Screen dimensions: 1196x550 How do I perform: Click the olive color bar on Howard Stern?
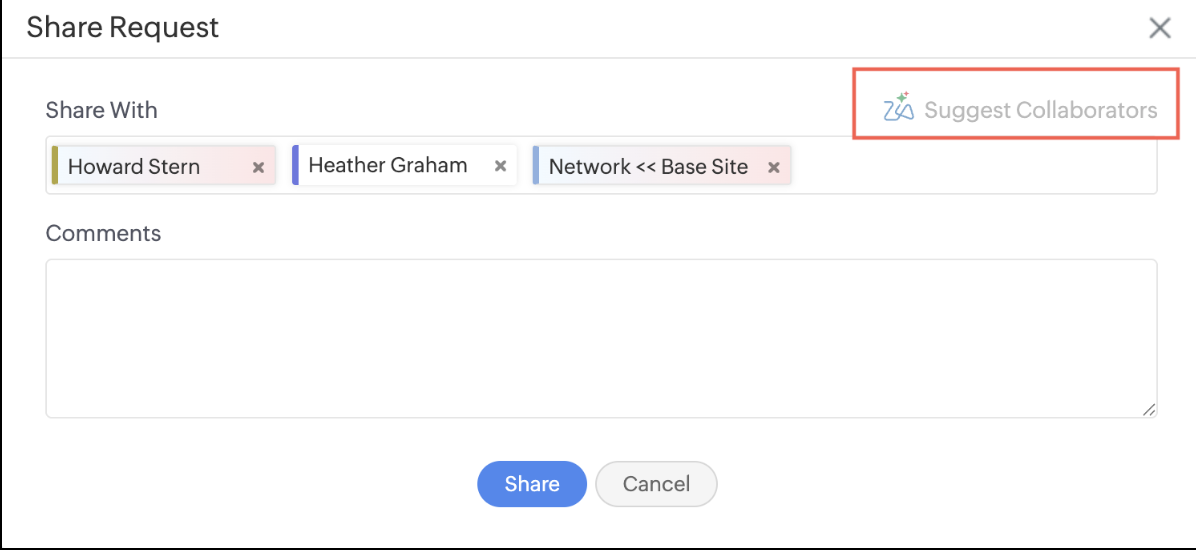[x=55, y=166]
